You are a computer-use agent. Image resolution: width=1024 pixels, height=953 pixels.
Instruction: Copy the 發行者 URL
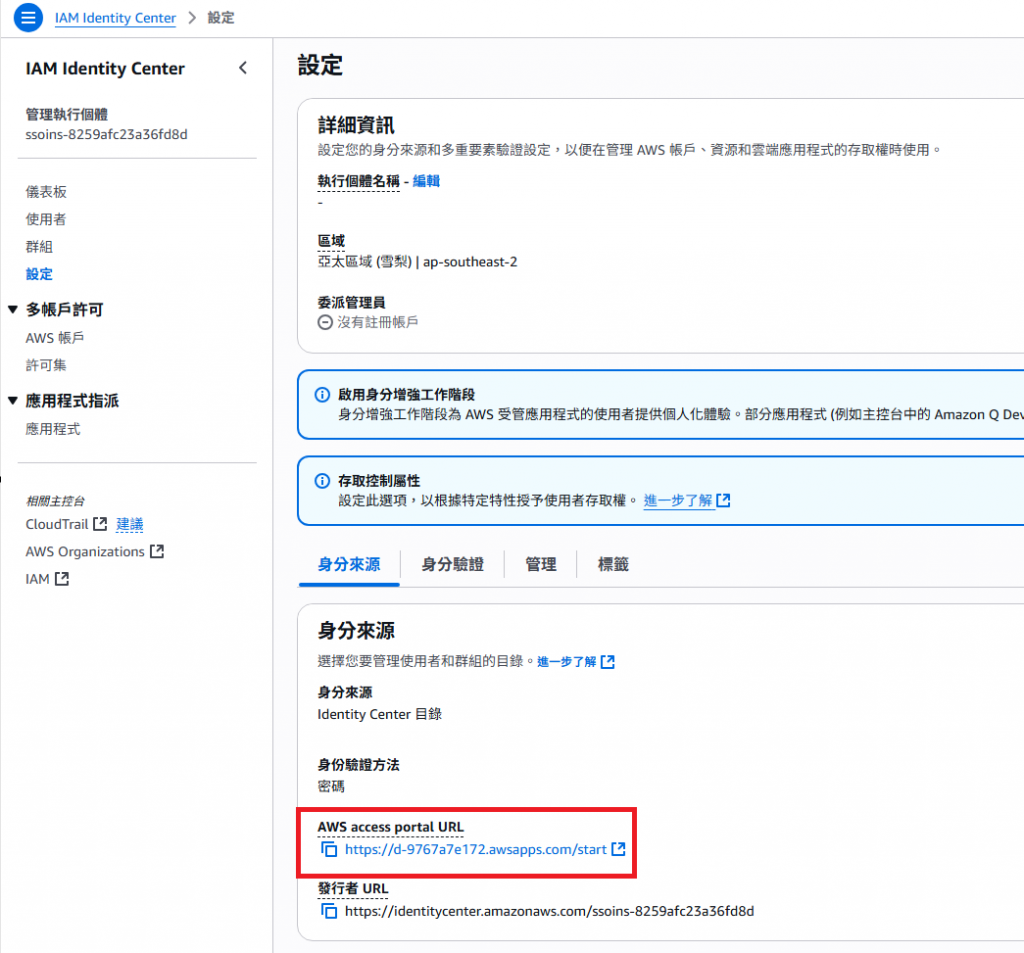pyautogui.click(x=329, y=911)
